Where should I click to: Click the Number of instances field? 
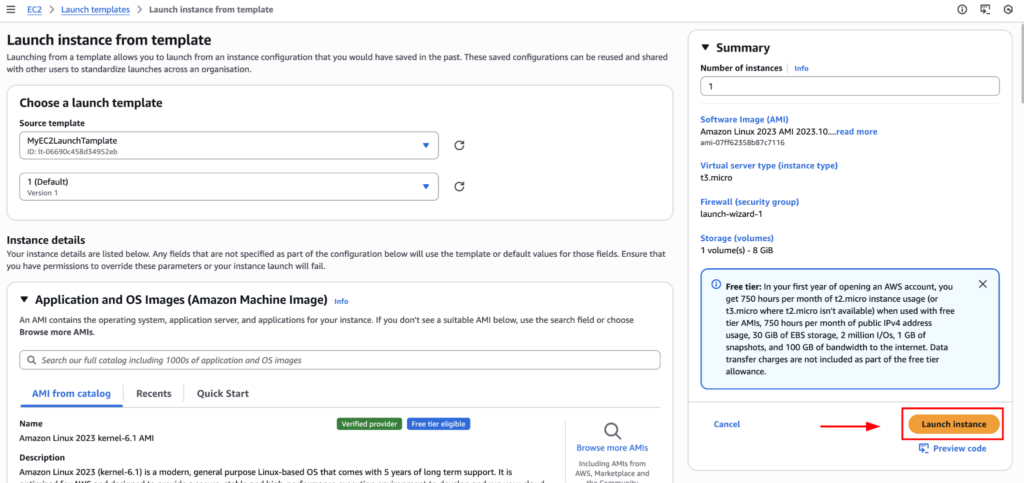pos(849,87)
